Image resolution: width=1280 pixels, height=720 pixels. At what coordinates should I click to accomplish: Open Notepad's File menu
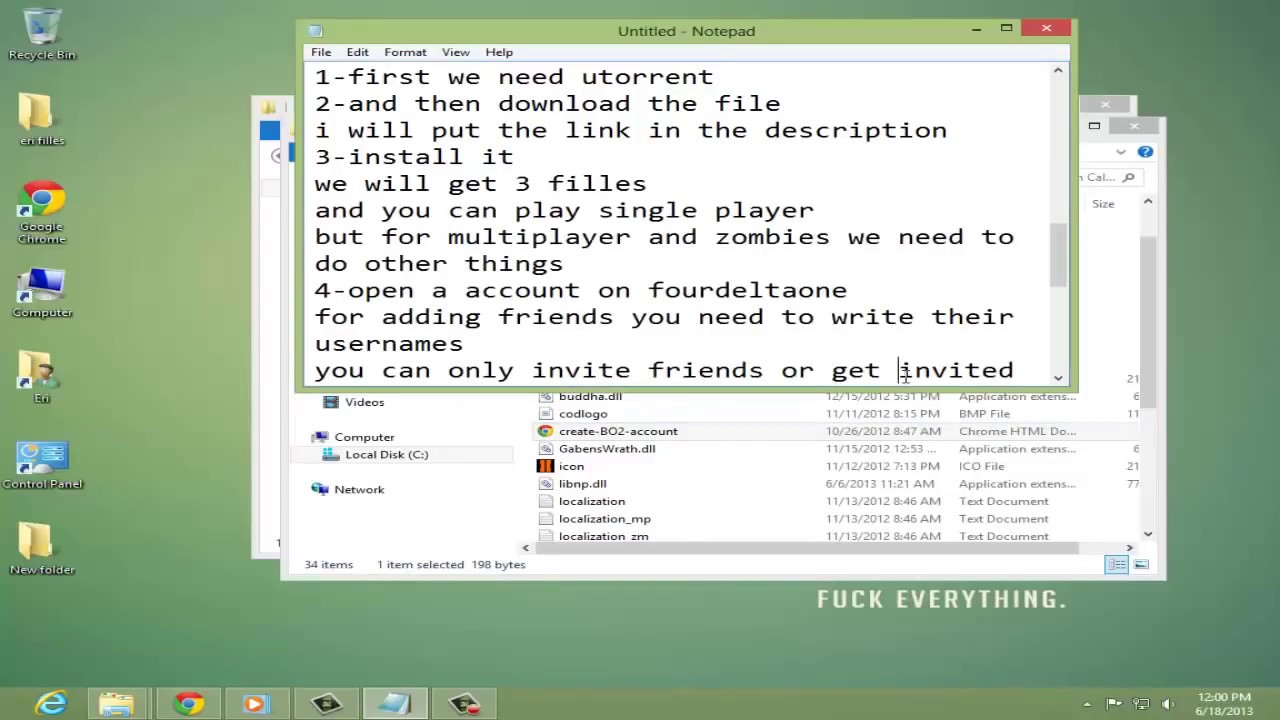point(321,52)
